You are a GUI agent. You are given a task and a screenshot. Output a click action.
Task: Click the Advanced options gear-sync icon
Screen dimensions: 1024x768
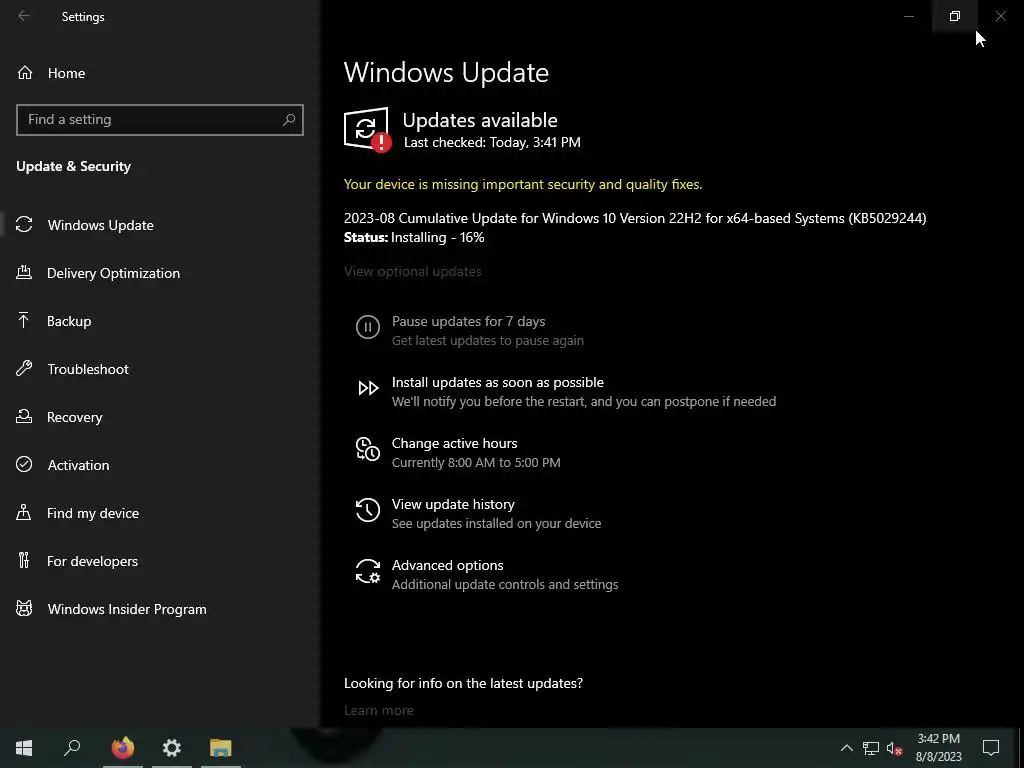coord(368,571)
